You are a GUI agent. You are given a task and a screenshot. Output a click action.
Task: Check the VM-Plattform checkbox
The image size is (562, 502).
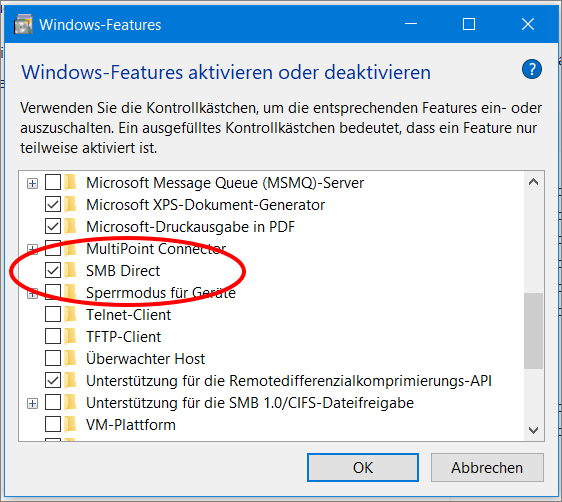tap(53, 425)
